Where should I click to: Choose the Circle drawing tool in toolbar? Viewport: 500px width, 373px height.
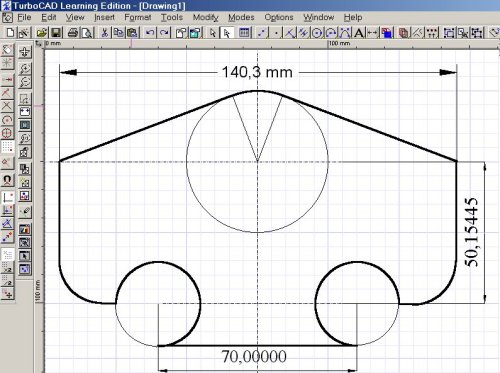click(x=317, y=33)
